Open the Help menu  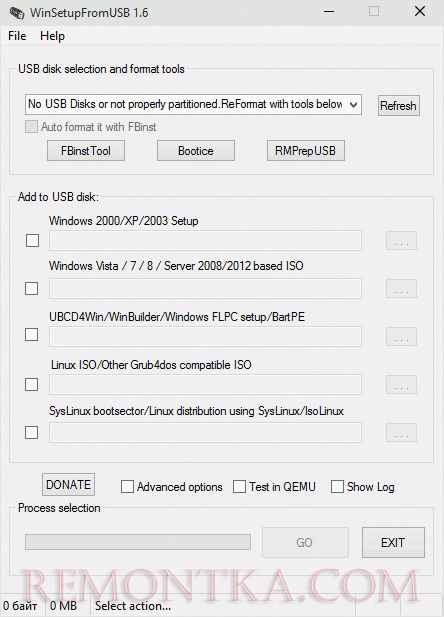click(x=52, y=36)
